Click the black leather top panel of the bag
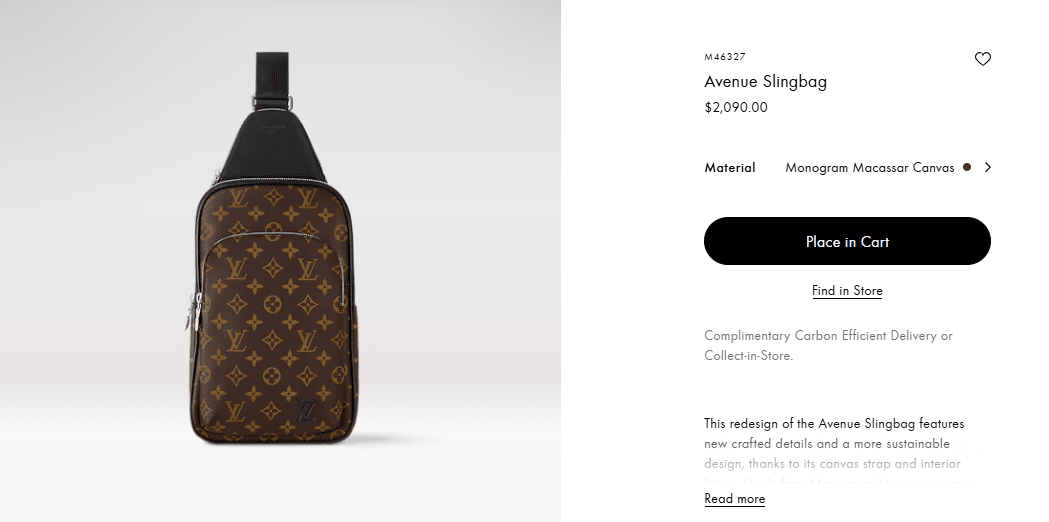The height and width of the screenshot is (522, 1049). [271, 147]
